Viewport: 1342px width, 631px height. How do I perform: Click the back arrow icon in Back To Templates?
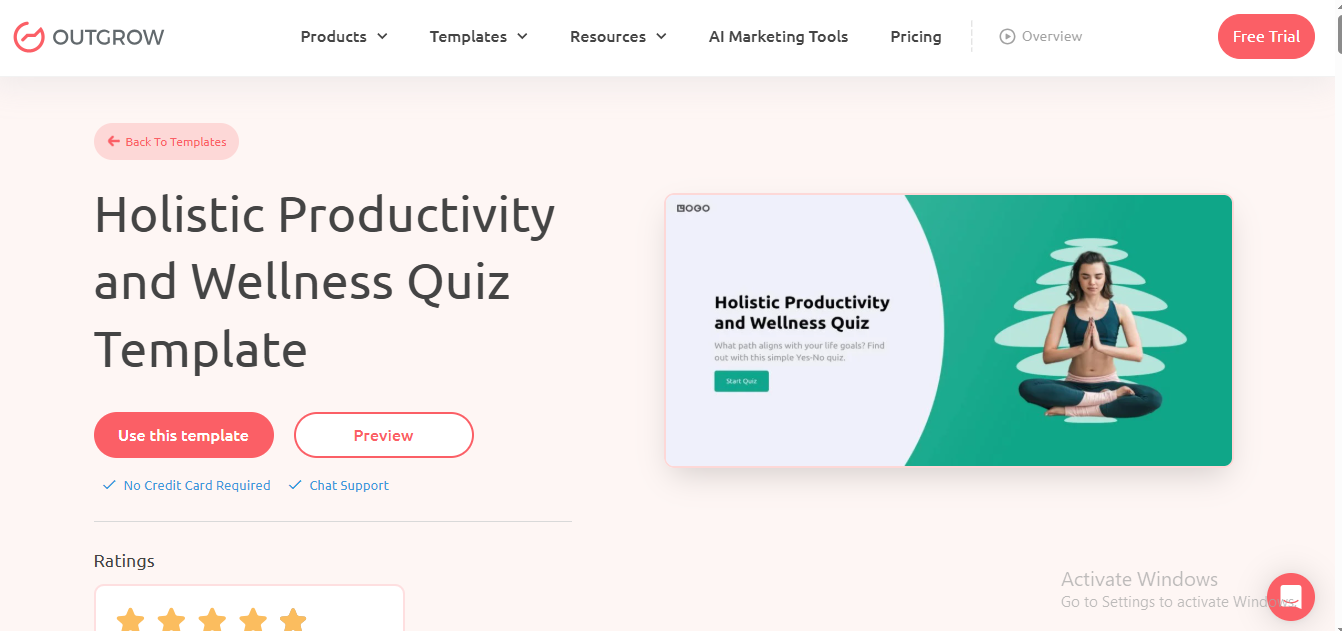(114, 142)
